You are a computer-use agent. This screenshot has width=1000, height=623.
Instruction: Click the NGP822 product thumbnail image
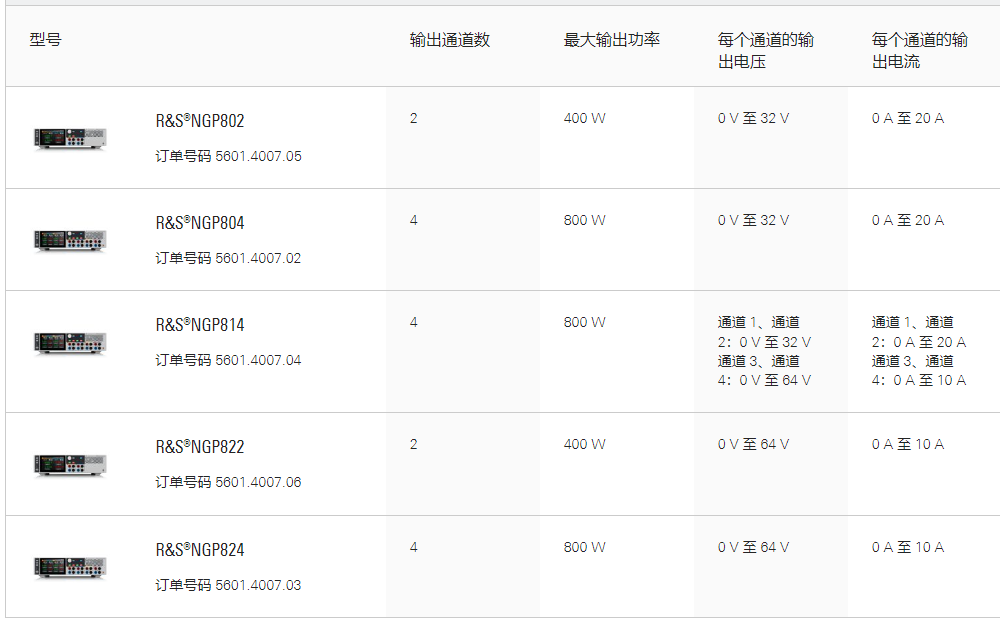tap(70, 465)
